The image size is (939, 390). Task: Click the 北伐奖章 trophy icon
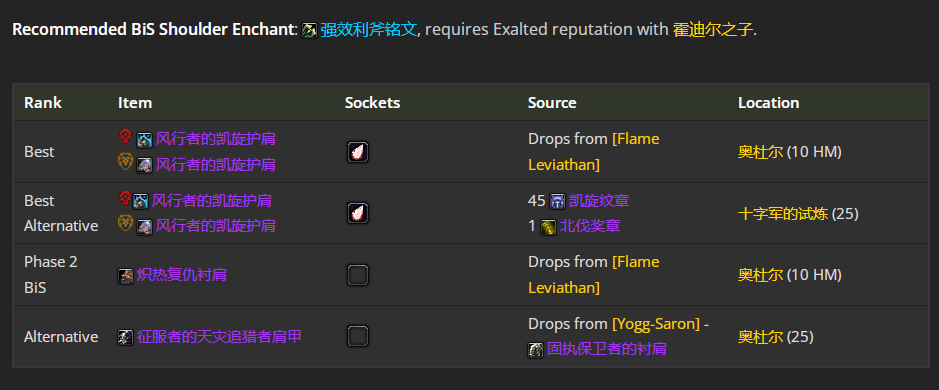pyautogui.click(x=548, y=227)
